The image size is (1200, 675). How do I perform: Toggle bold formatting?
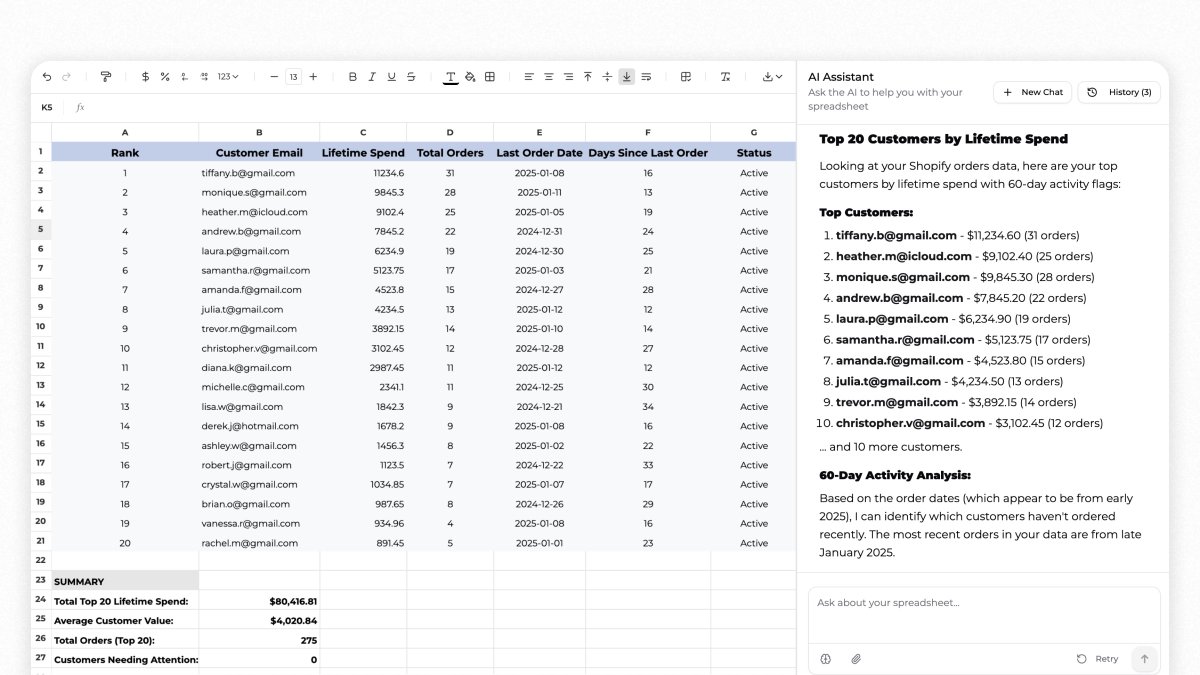click(x=352, y=77)
